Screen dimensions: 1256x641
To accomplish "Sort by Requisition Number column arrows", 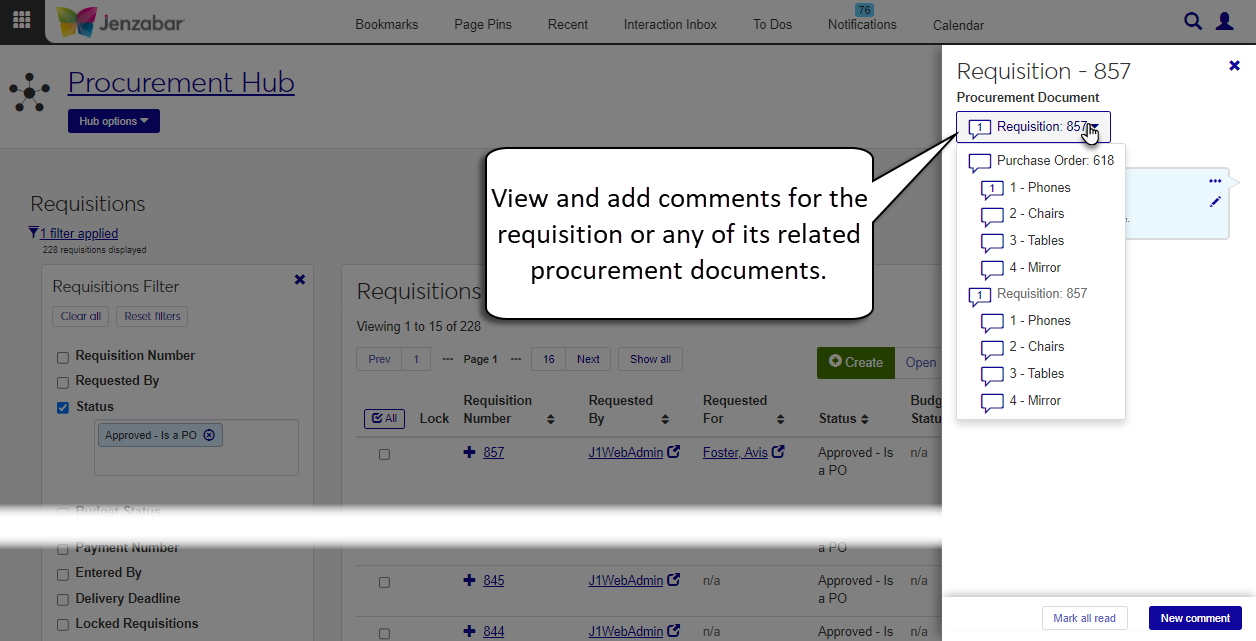I will point(550,419).
